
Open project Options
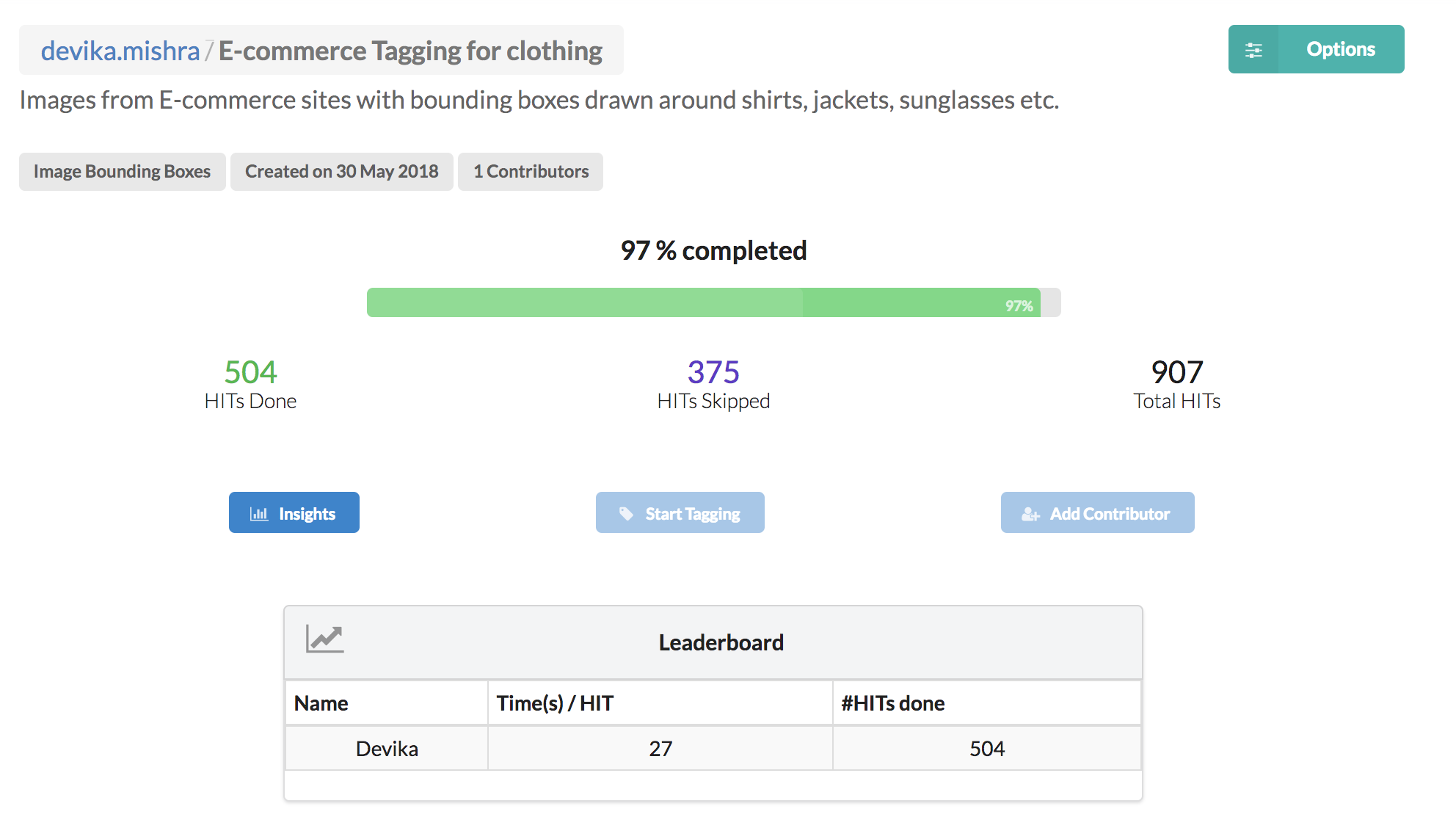[1340, 48]
